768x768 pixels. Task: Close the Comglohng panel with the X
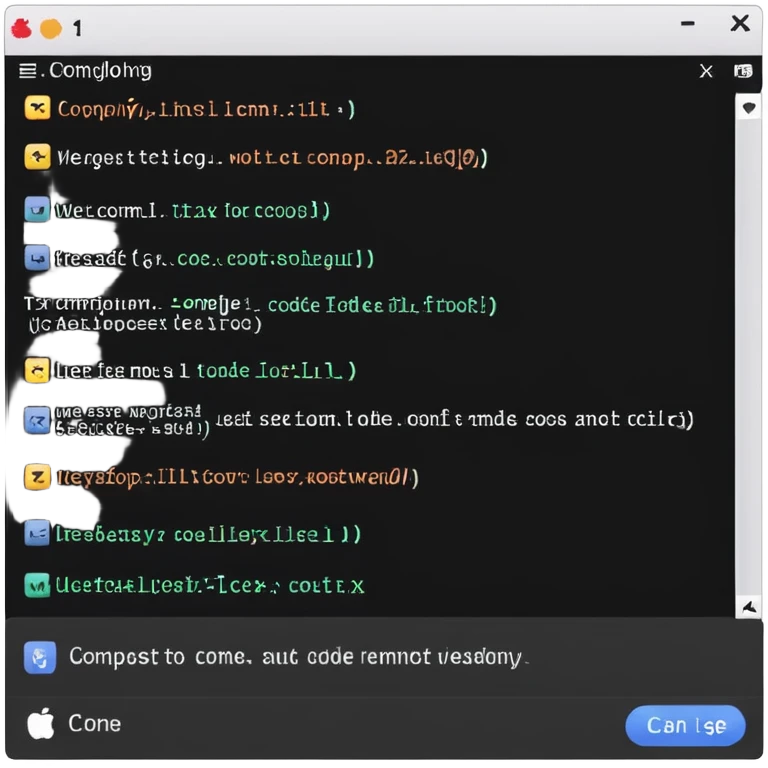pyautogui.click(x=706, y=72)
